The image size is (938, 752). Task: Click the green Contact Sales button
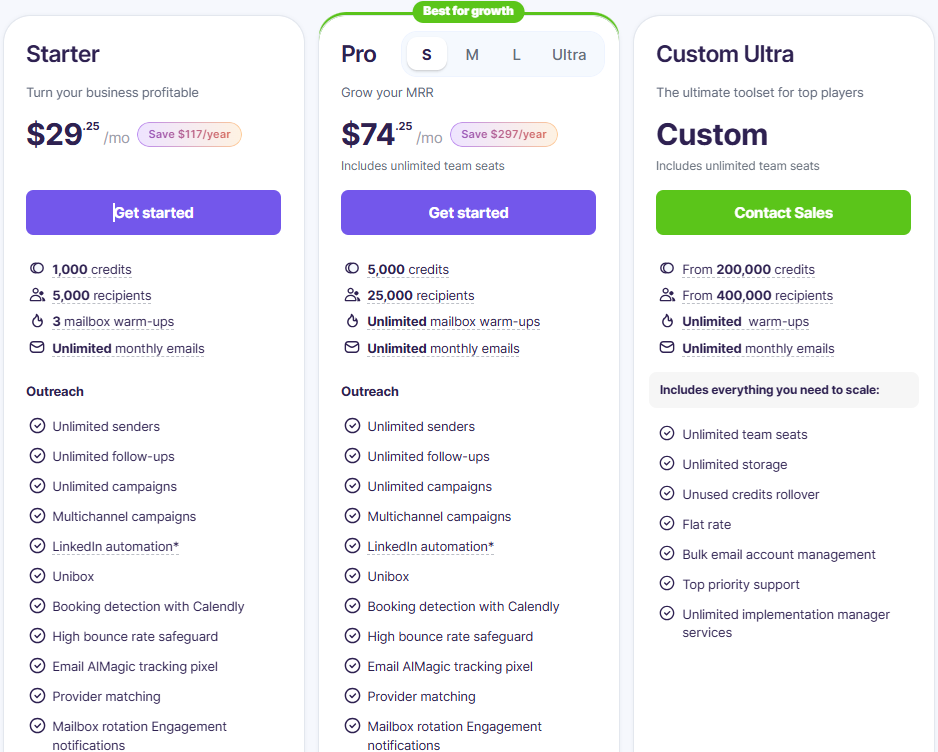pyautogui.click(x=783, y=213)
